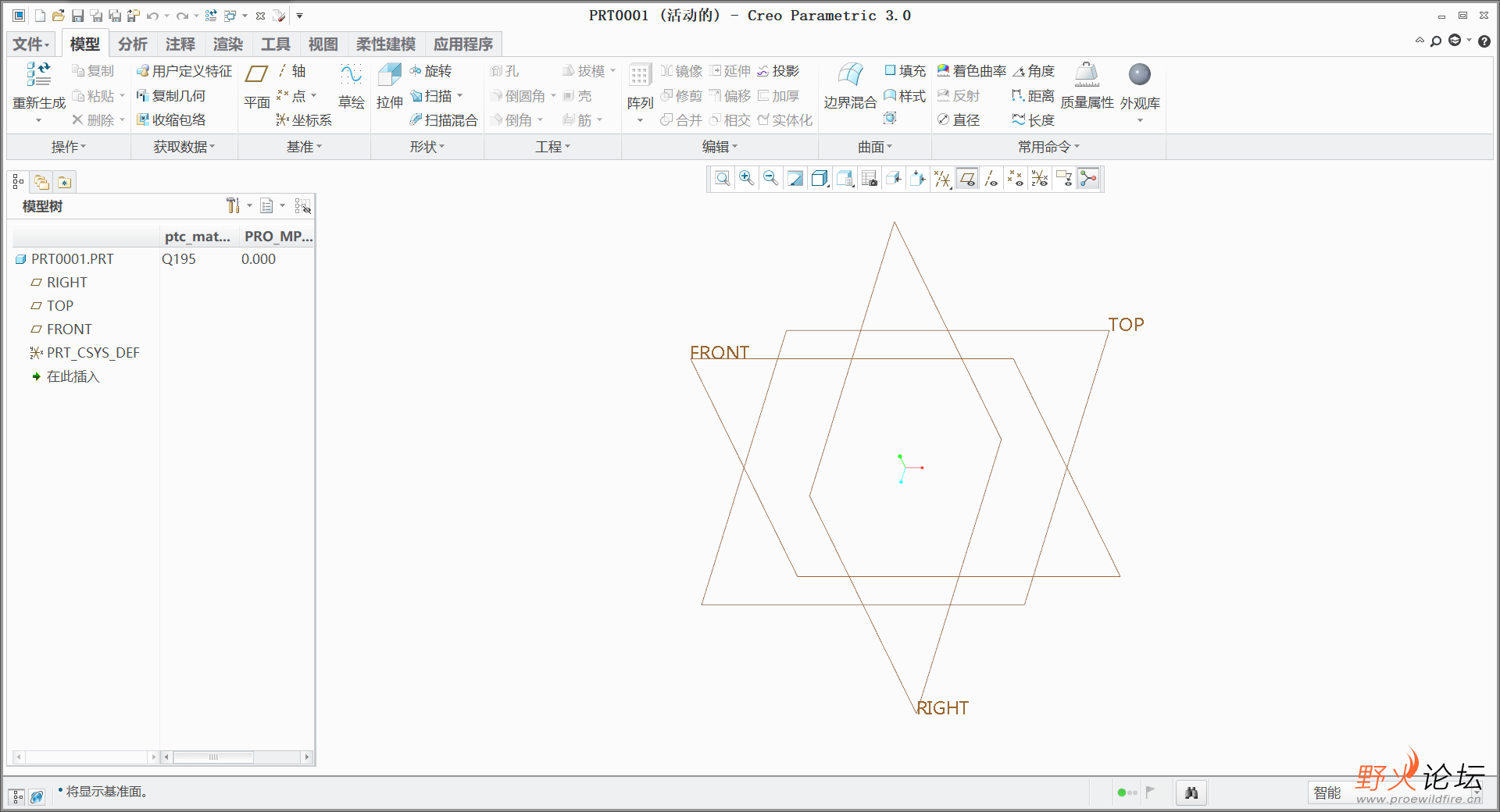Expand the Operations (操作) group dropdown
This screenshot has height=812, width=1500.
69,147
